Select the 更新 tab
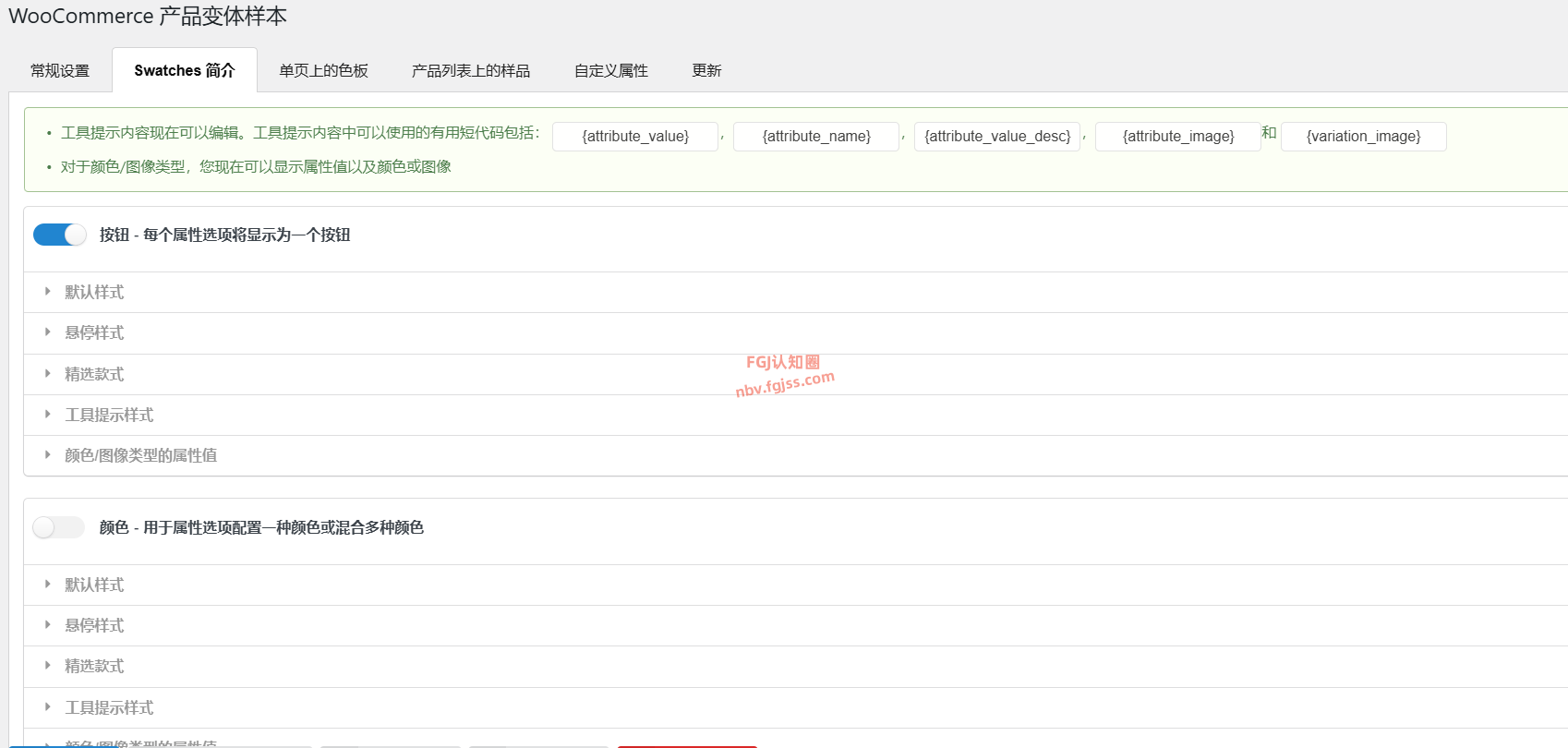 [706, 71]
